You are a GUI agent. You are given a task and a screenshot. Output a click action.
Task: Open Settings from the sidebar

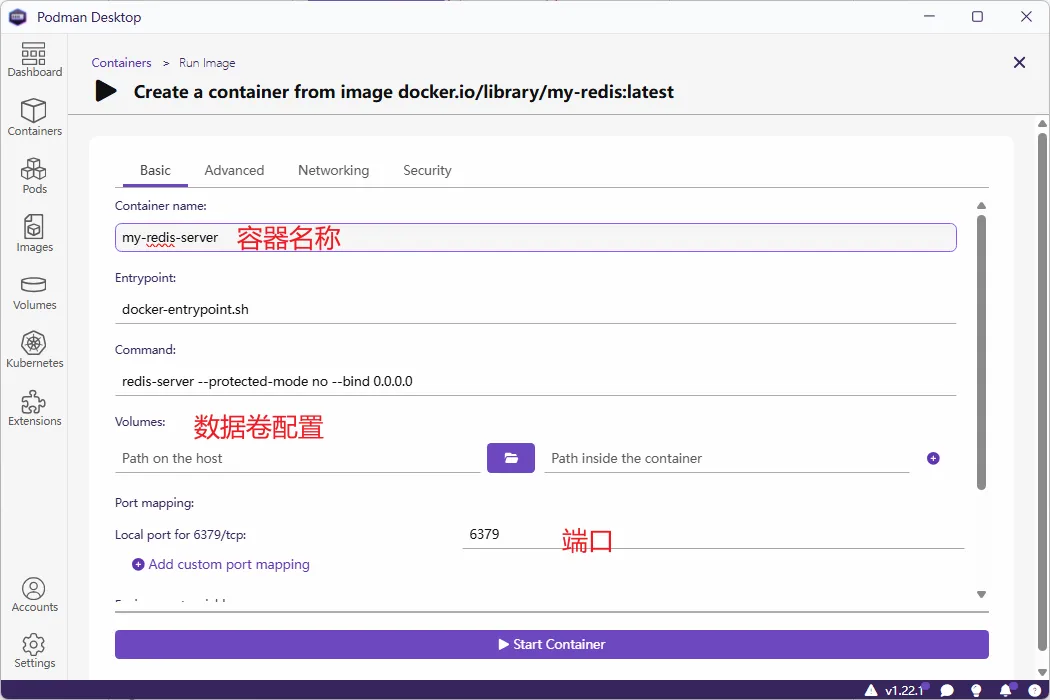pos(34,650)
